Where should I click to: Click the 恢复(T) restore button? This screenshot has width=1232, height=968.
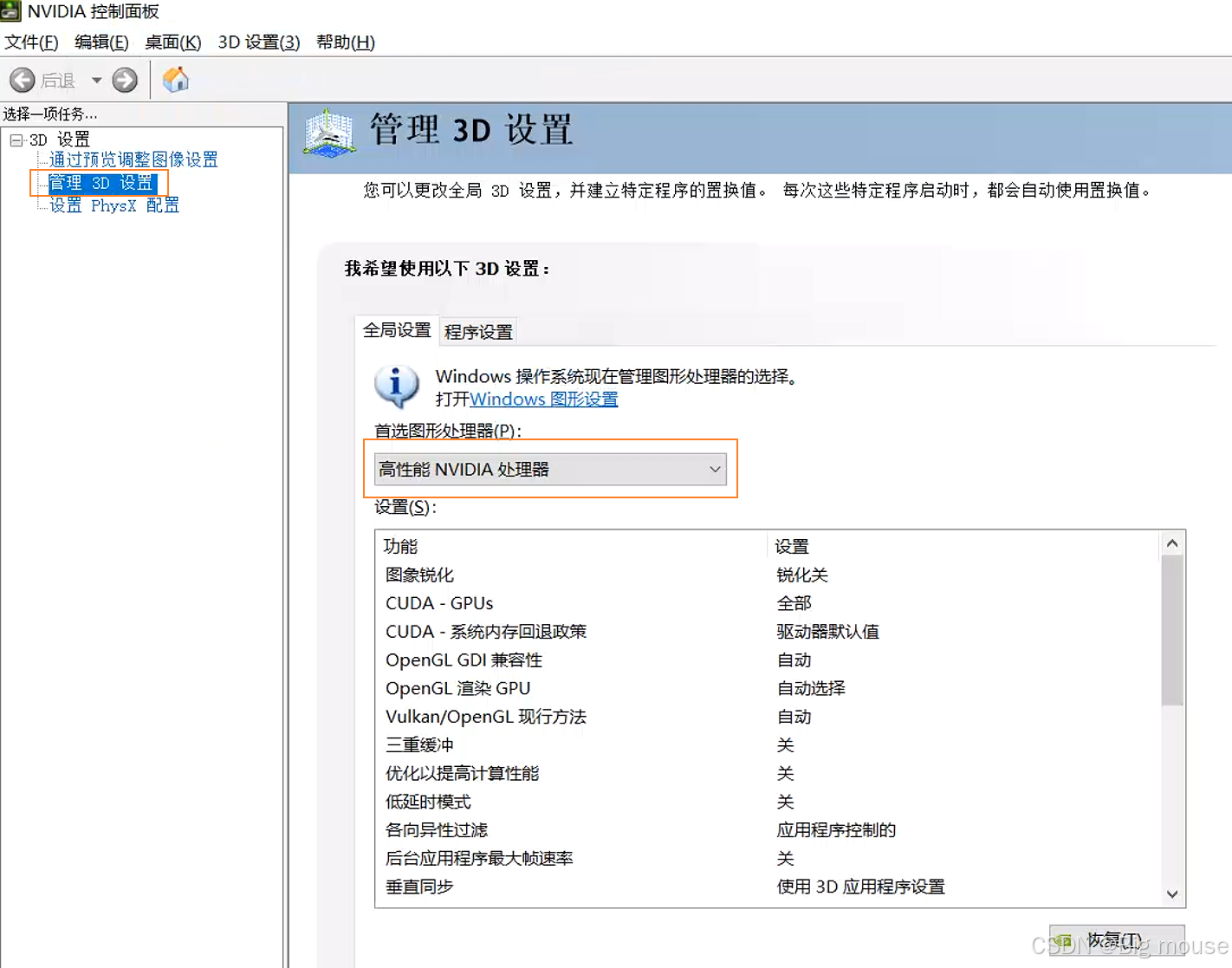pos(1117,942)
